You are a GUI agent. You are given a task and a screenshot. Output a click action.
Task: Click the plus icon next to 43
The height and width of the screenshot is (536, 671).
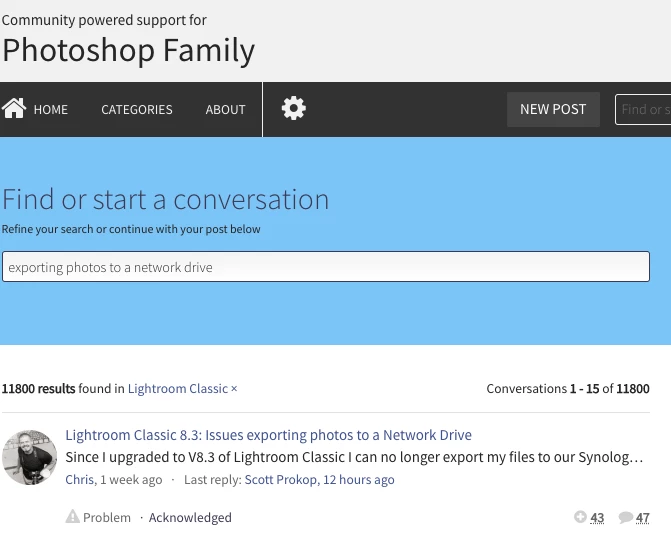point(580,517)
